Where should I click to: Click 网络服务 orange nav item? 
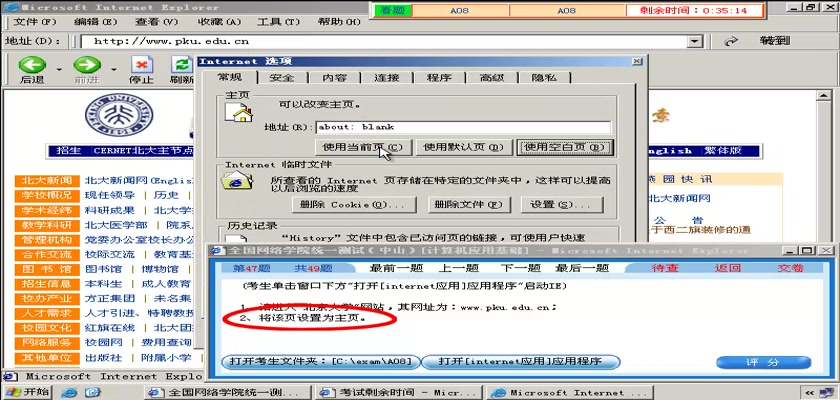(47, 343)
